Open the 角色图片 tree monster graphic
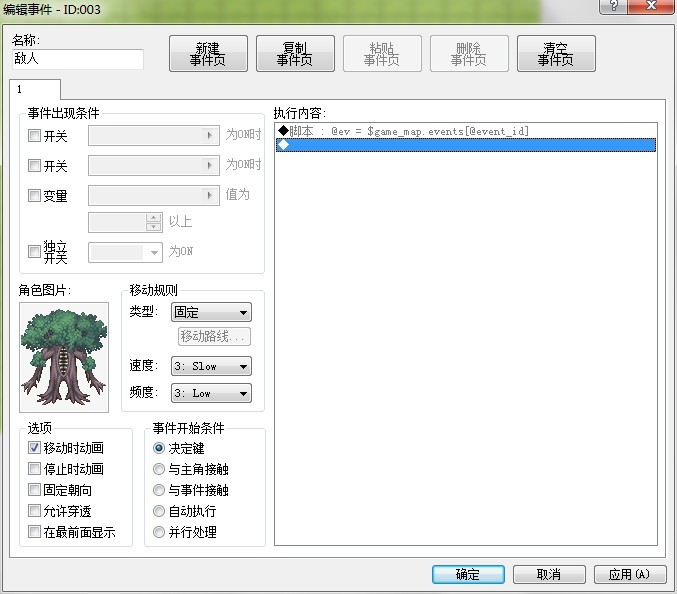Screen dimensions: 677x594 [64, 357]
